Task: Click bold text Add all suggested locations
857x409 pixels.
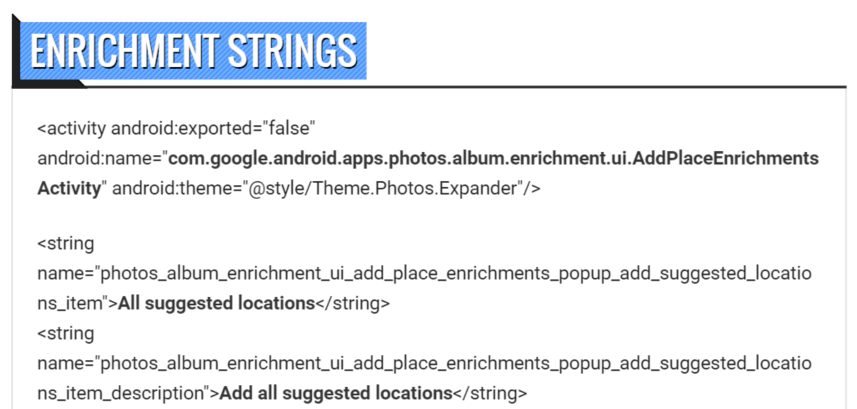Action: click(335, 390)
